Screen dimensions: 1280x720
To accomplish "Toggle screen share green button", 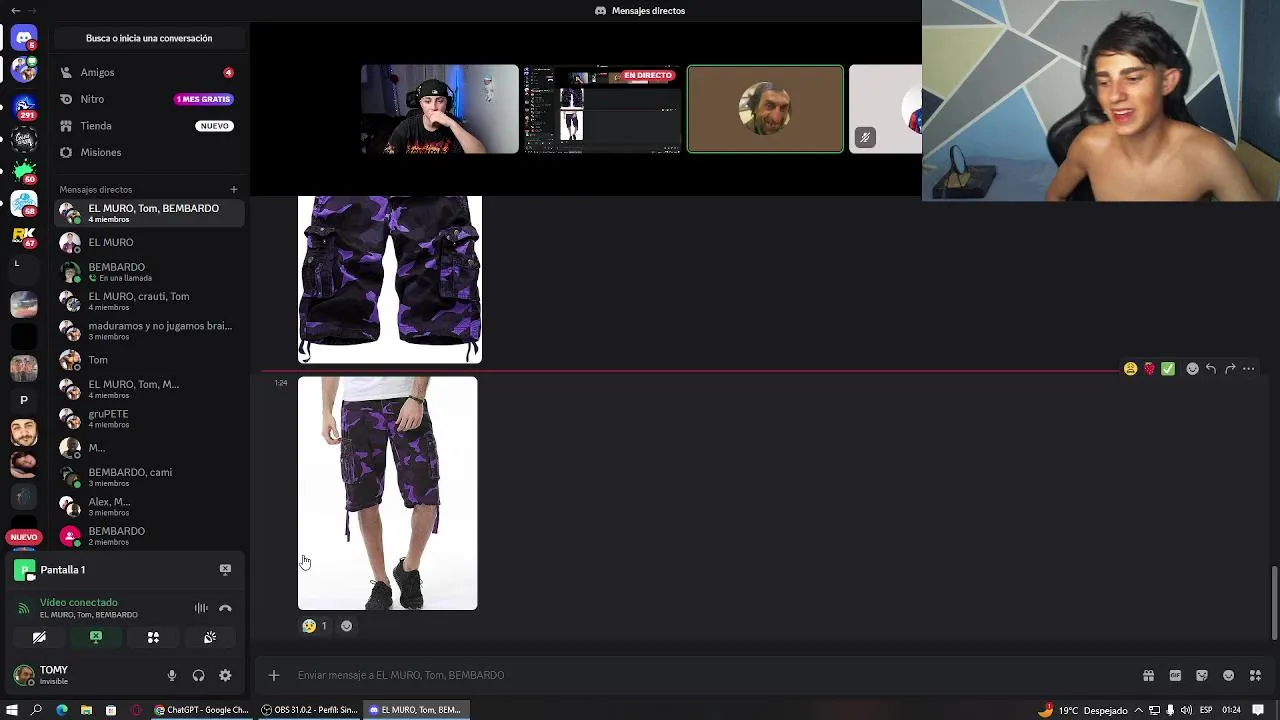I will [96, 637].
